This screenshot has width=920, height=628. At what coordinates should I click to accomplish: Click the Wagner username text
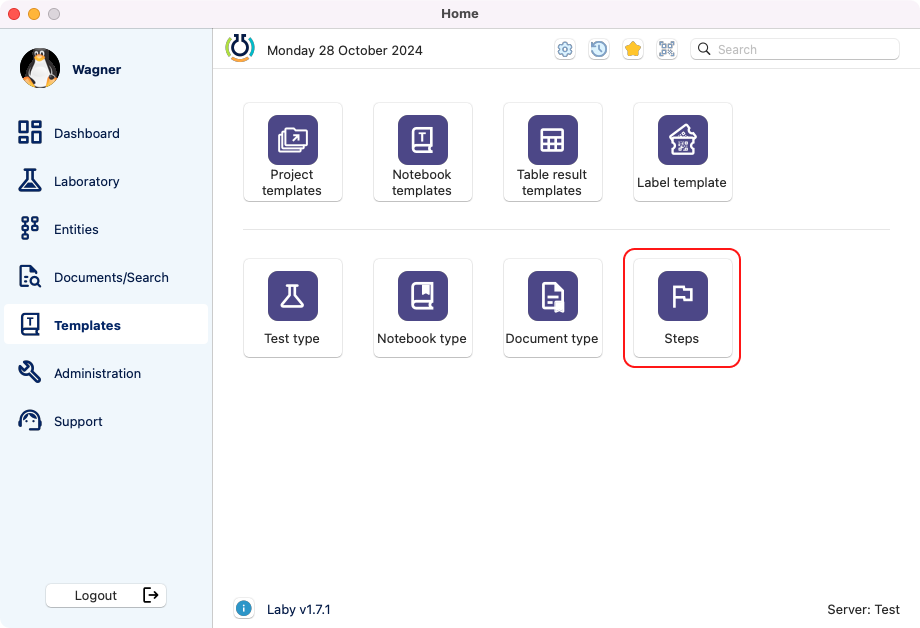(96, 69)
